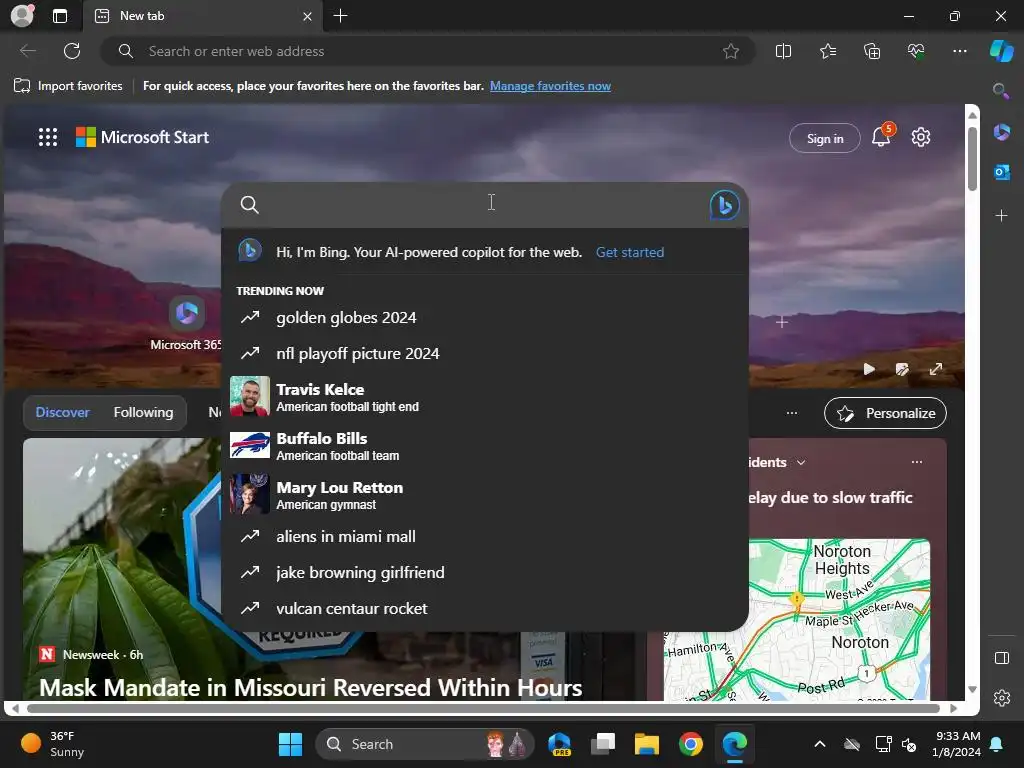The height and width of the screenshot is (768, 1024).
Task: Click the horizontal scrollbar
Action: coord(483,708)
